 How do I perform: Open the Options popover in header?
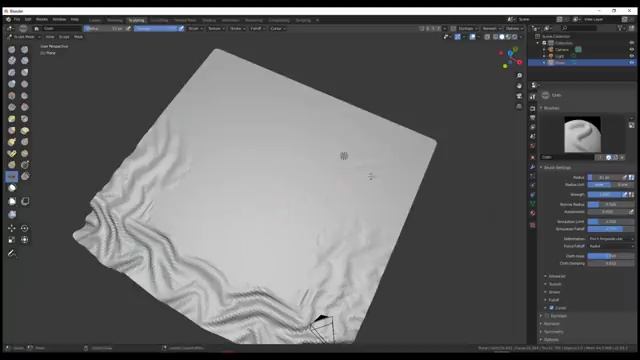pyautogui.click(x=514, y=29)
